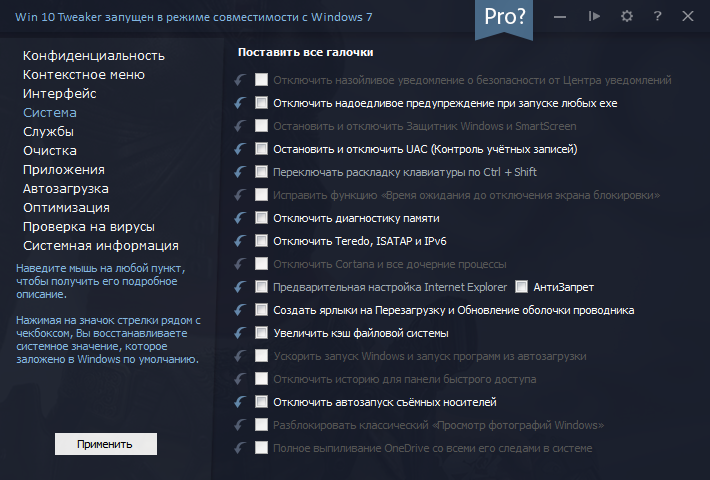
Task: Open settings via the gear icon
Action: (627, 17)
